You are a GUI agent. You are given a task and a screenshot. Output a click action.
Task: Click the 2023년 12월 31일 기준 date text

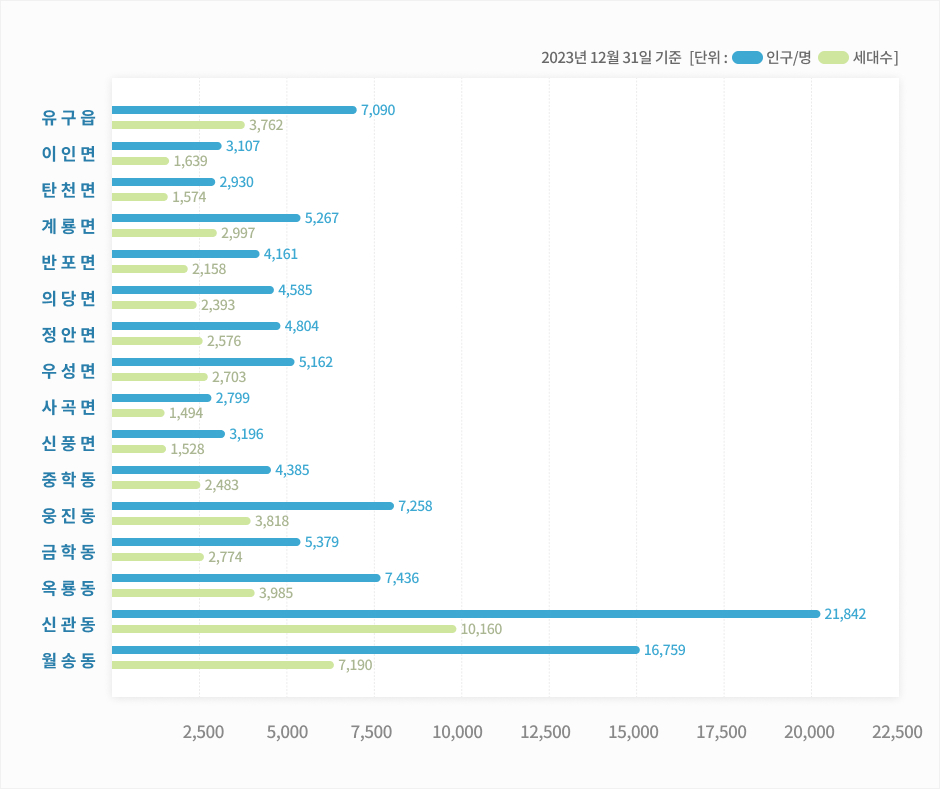tap(611, 58)
